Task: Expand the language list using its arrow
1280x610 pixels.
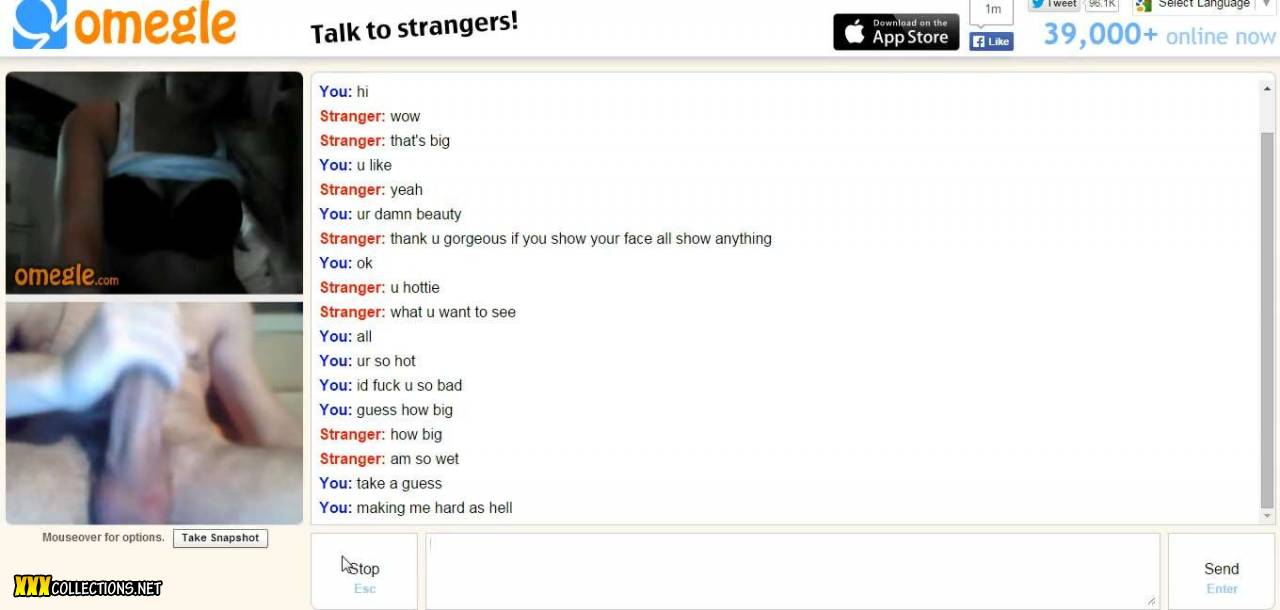Action: click(1266, 4)
